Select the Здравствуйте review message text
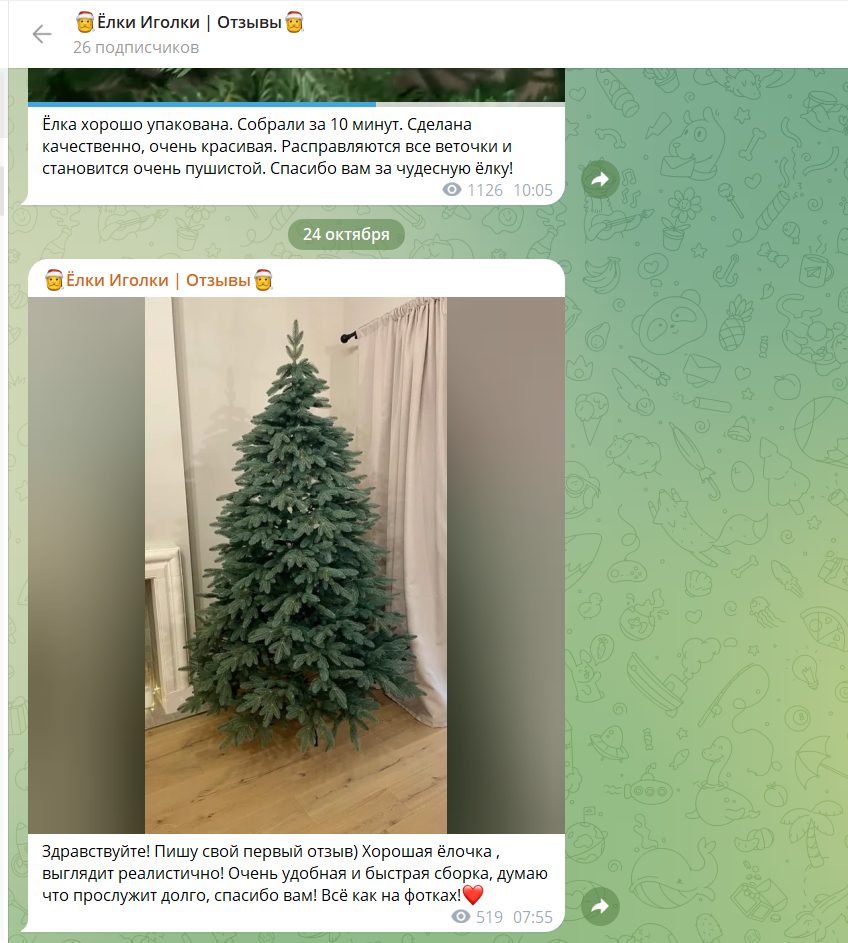Screen dimensions: 848x943 [x=295, y=873]
